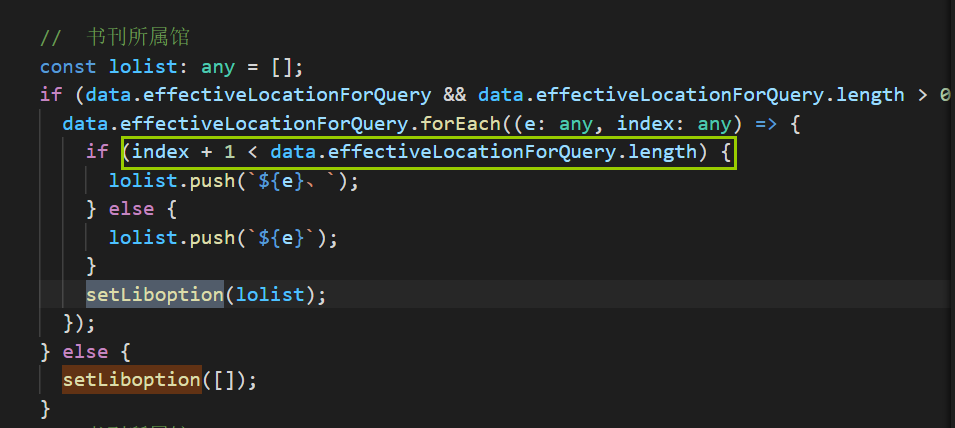Click '.length > 0' on the outer if line
Screen dimensions: 955x428
tap(890, 95)
